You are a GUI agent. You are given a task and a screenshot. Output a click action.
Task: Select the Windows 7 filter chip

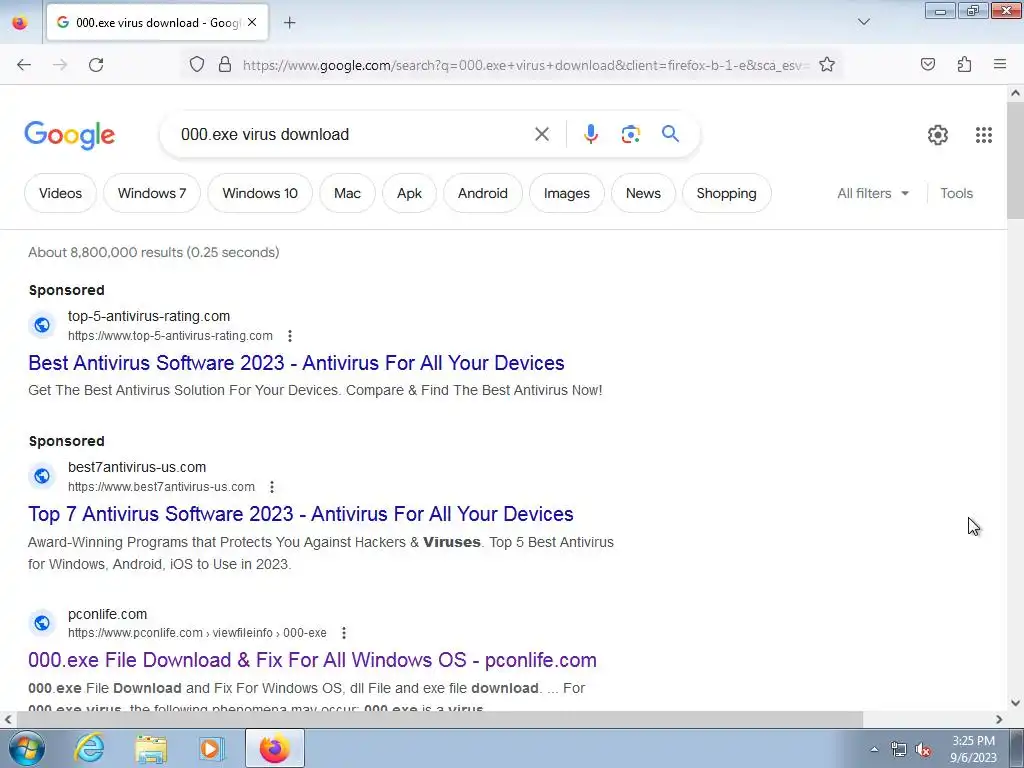tap(152, 193)
